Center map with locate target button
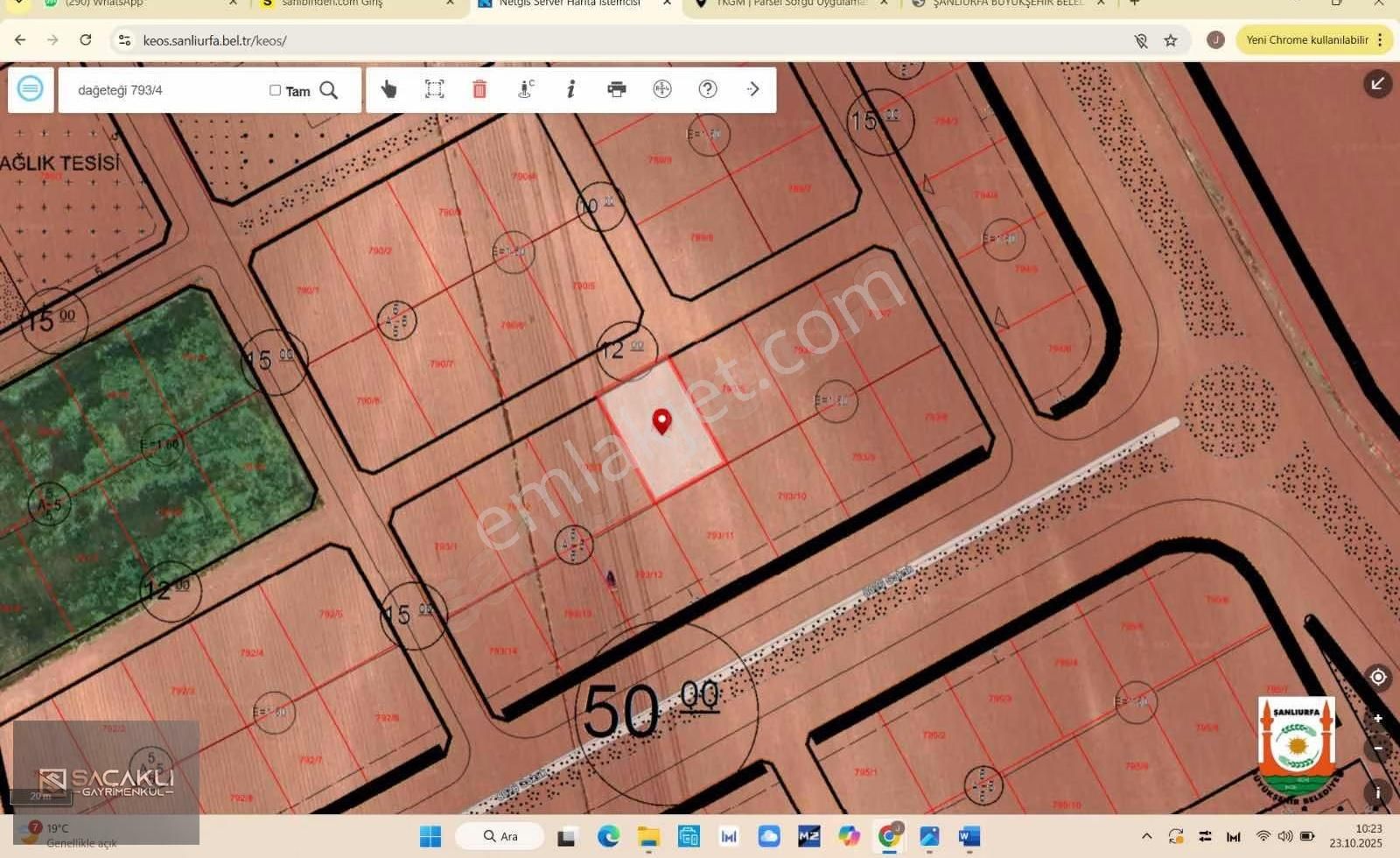Screen dimensions: 1400x858 point(1377,677)
